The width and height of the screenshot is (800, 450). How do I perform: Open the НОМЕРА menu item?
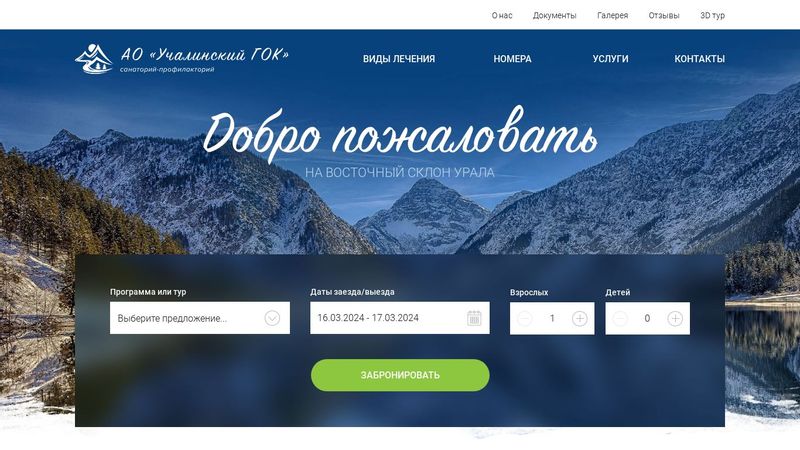[x=512, y=59]
